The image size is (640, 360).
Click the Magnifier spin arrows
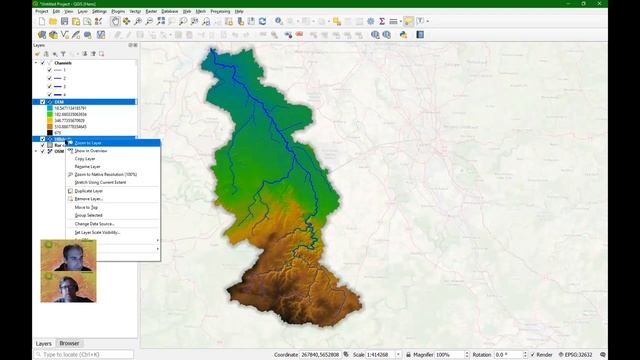(467, 355)
